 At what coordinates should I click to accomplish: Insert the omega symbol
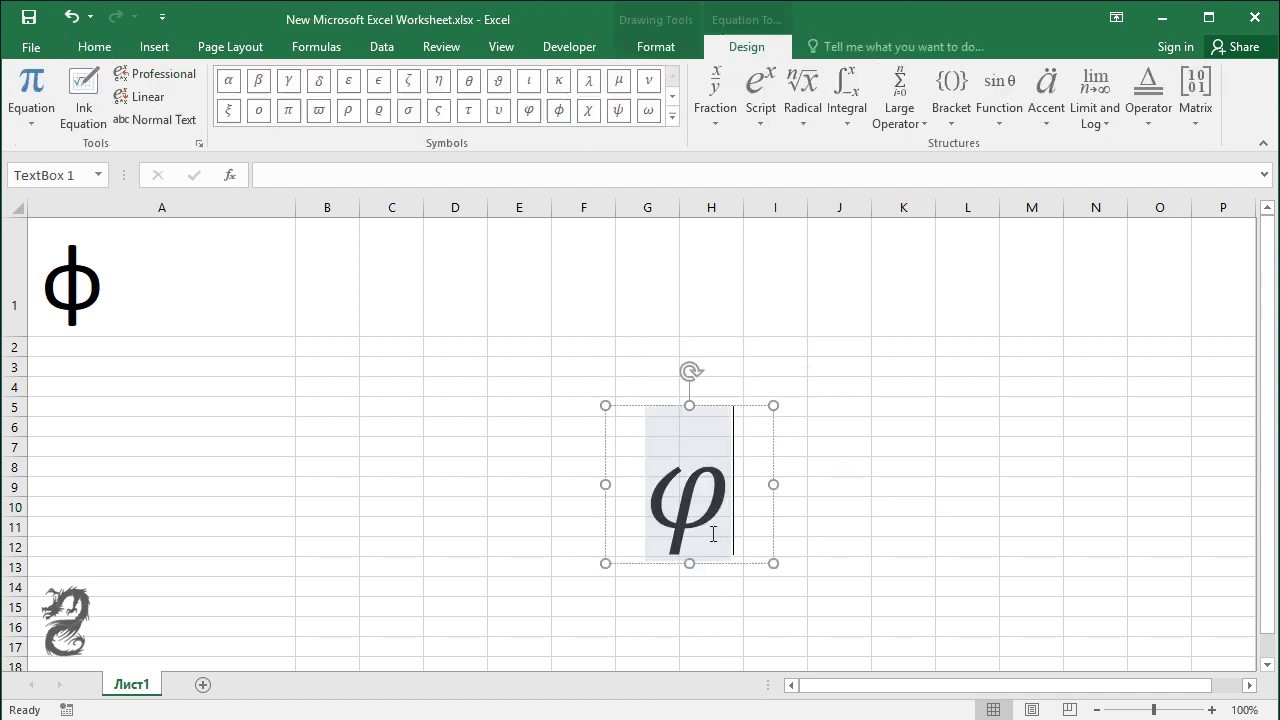(x=648, y=111)
